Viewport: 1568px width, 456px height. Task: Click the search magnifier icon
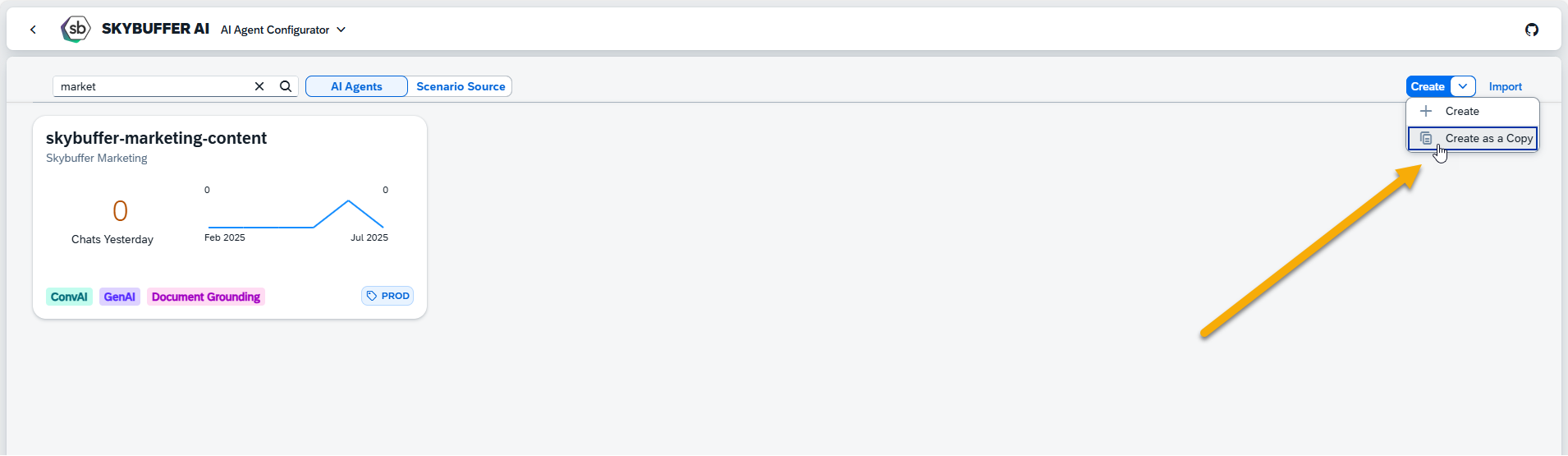pyautogui.click(x=286, y=86)
